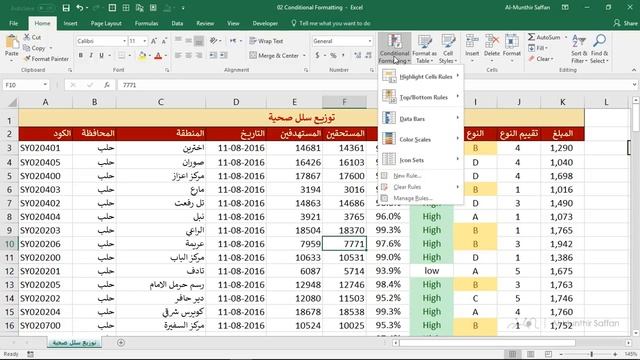Toggle middle vertical alignment
This screenshot has height=360, width=640.
pos(189,41)
